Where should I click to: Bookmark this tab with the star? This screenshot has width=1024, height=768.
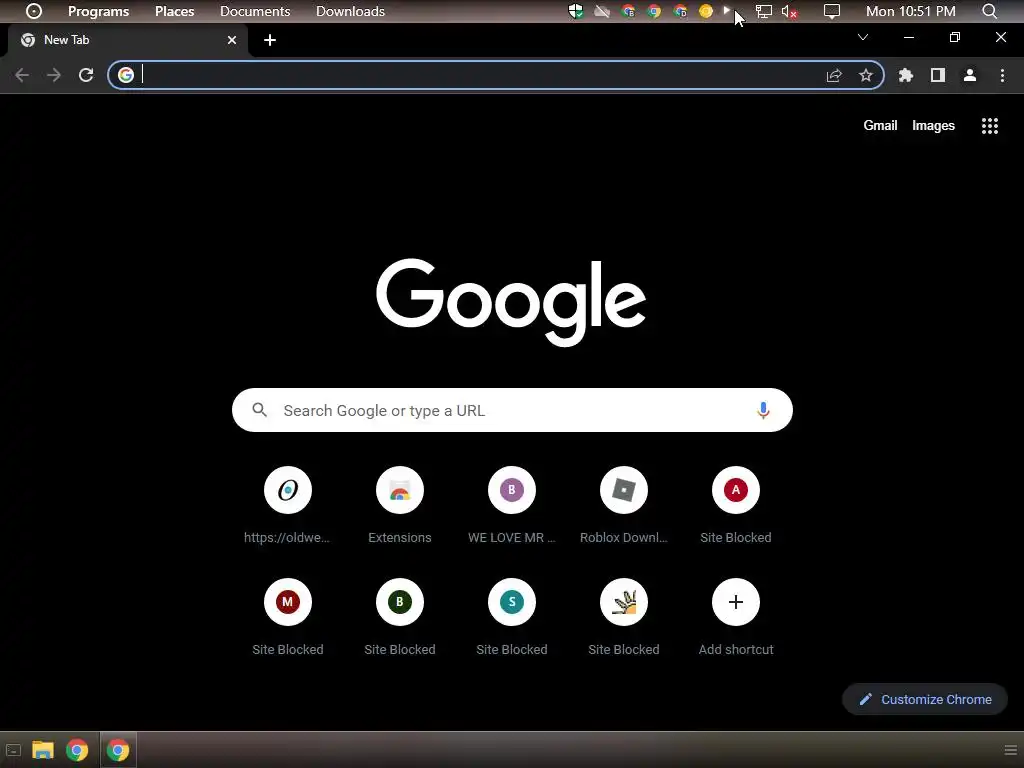coord(865,75)
